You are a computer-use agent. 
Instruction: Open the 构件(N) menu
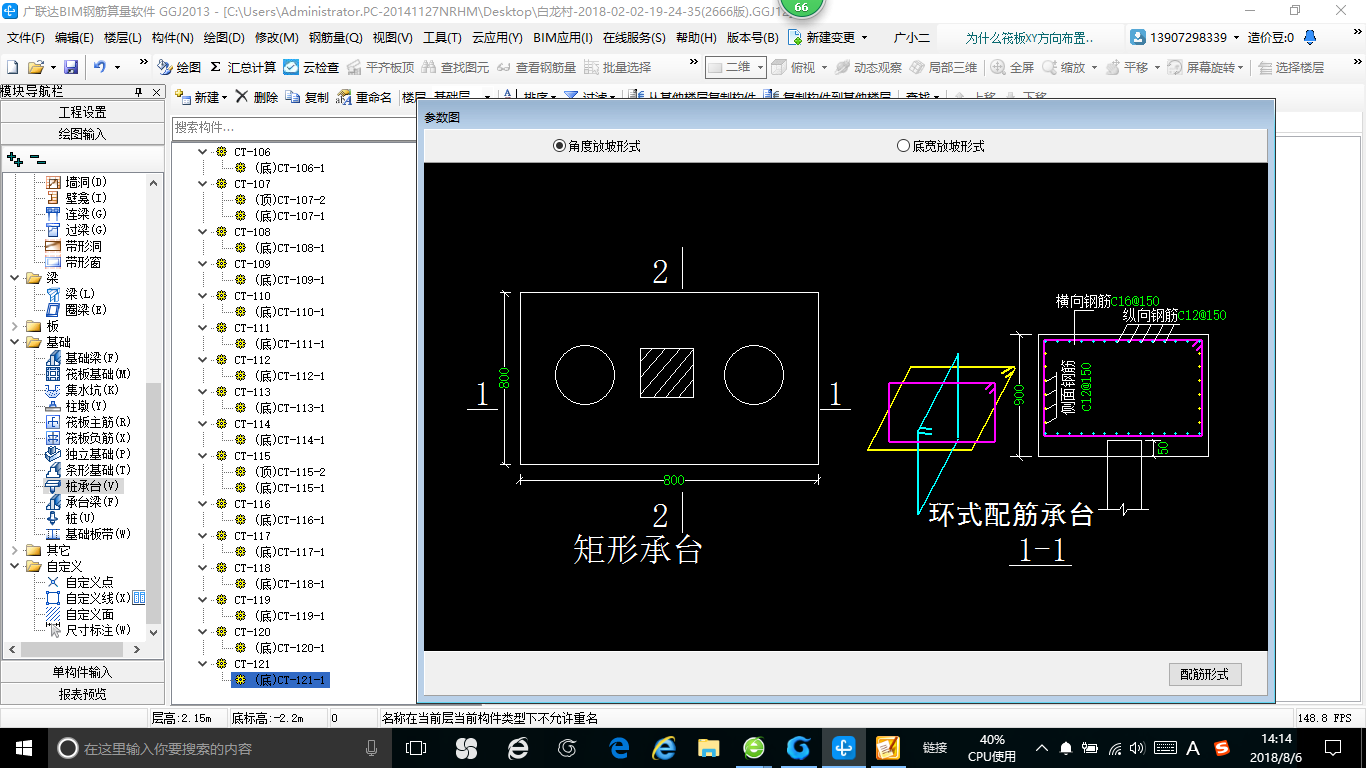pyautogui.click(x=172, y=38)
